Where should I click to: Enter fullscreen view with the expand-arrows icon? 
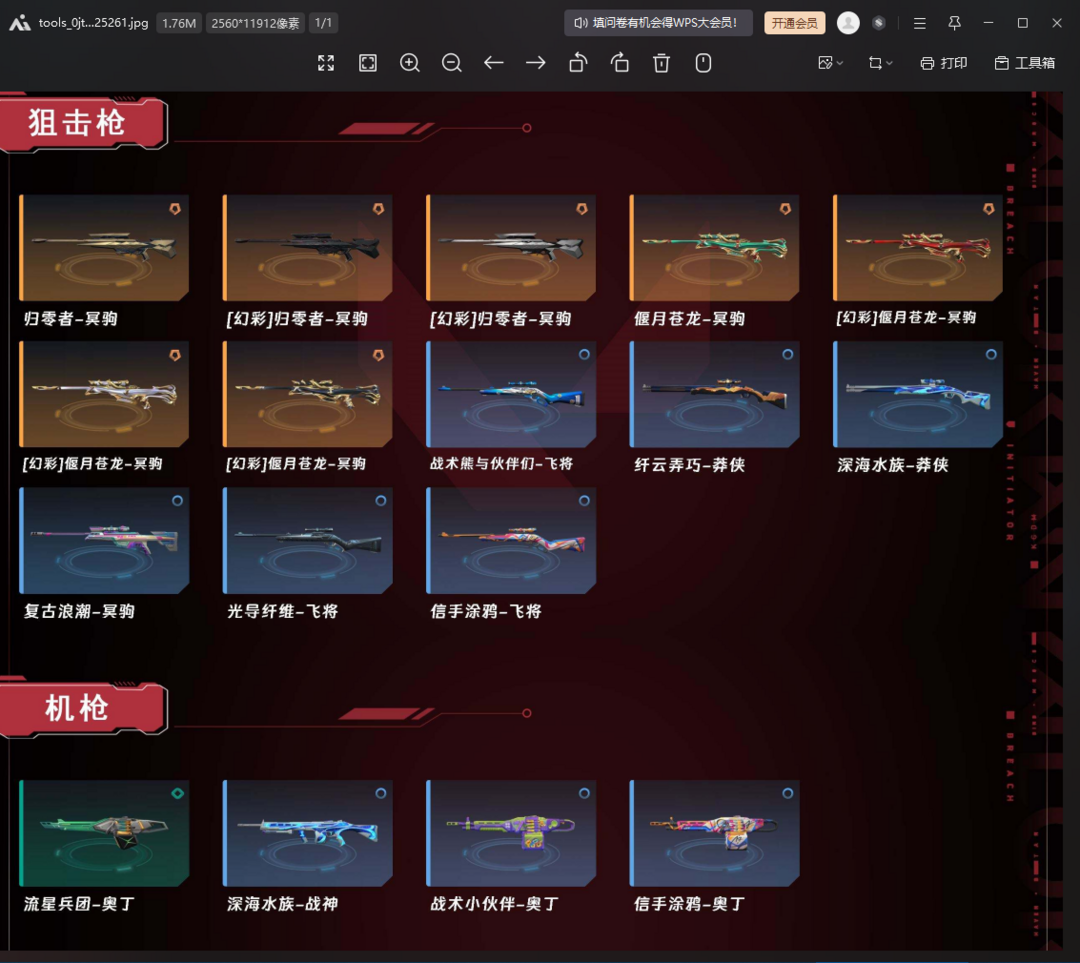coord(326,63)
